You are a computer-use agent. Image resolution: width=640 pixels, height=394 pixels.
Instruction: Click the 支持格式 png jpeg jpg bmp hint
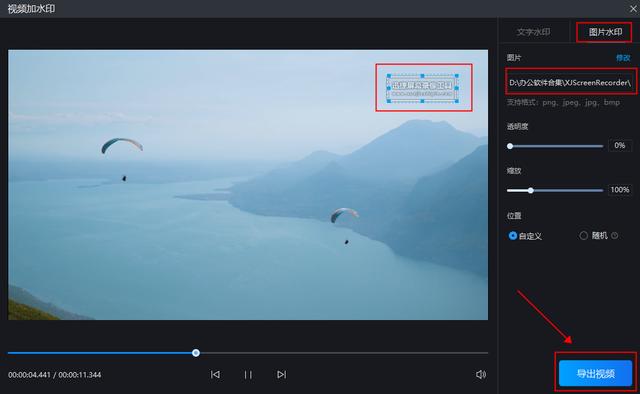tap(563, 102)
